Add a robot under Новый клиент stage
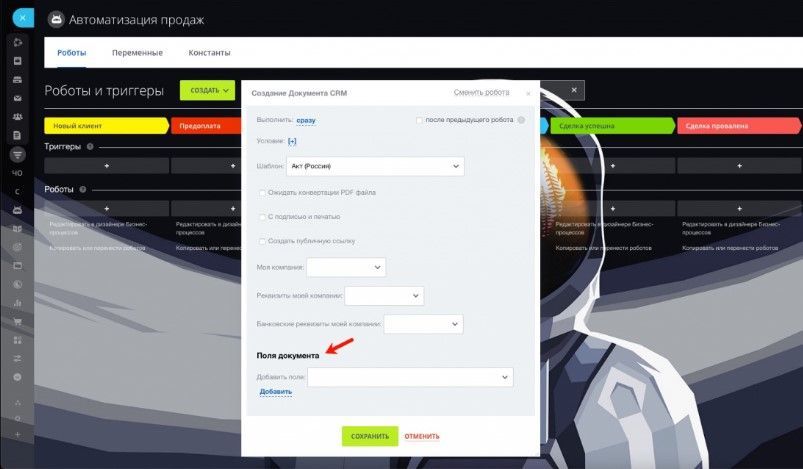Image resolution: width=803 pixels, height=469 pixels. pos(107,208)
